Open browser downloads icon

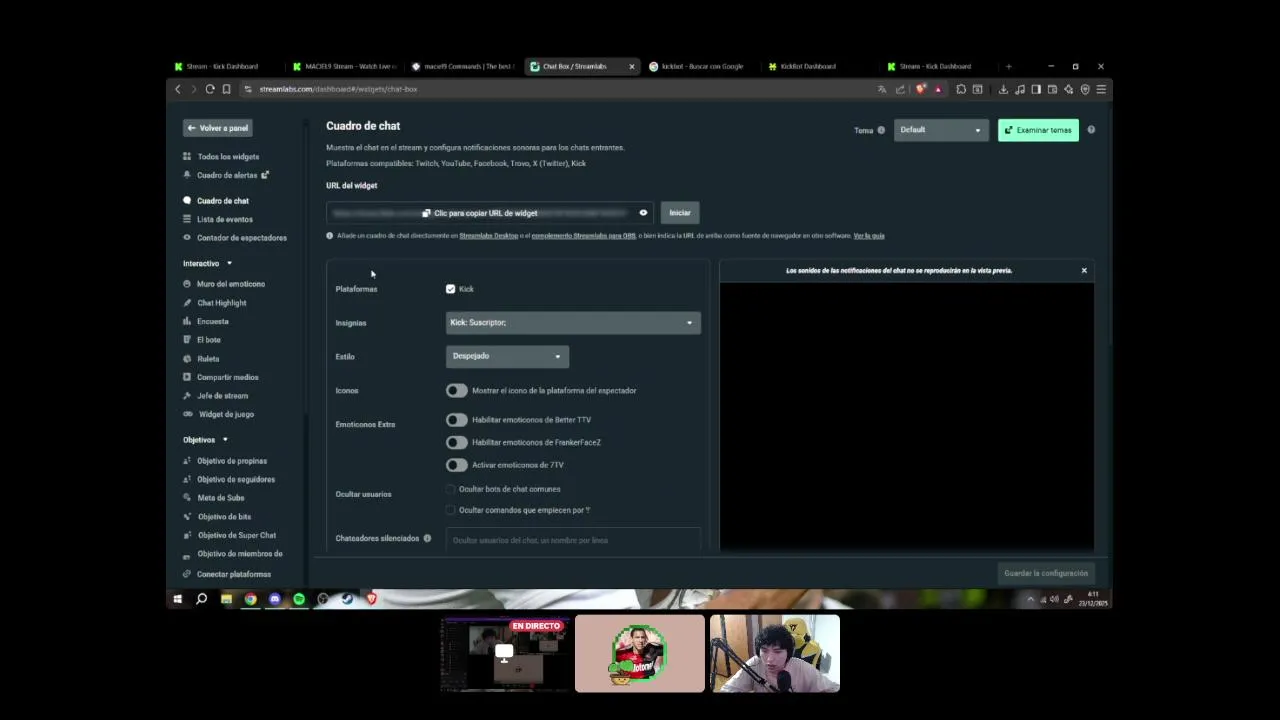(1003, 89)
